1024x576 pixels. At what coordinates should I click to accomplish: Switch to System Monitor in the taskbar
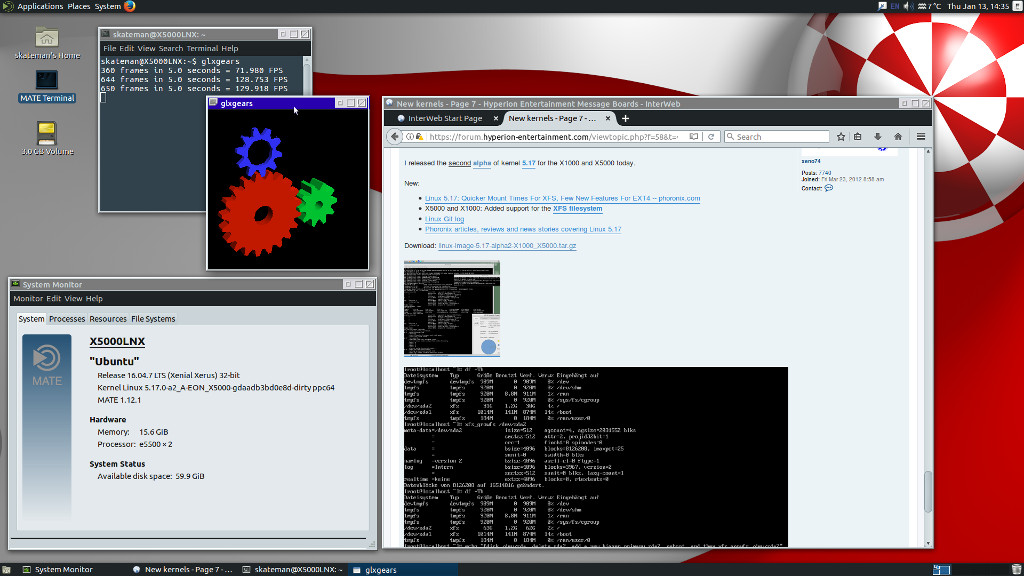tap(57, 569)
